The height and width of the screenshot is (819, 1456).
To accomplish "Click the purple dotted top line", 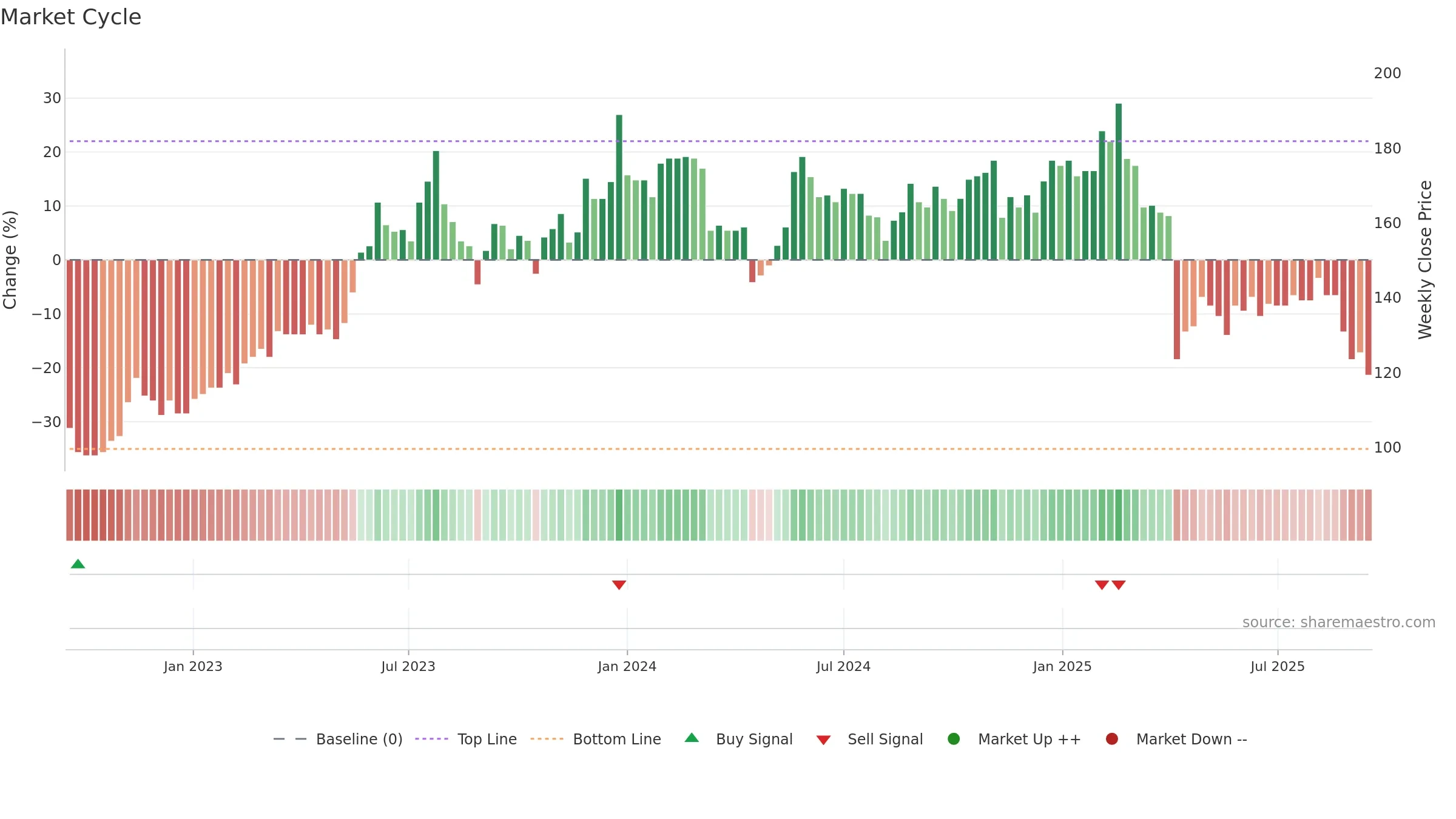I will 719,141.
